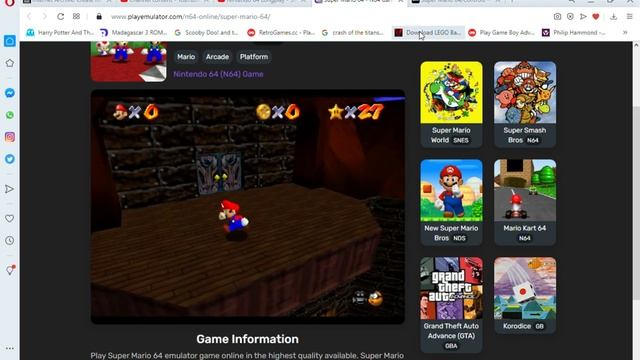Open the Philip Hammond bookmark
The height and width of the screenshot is (360, 640).
(x=574, y=32)
